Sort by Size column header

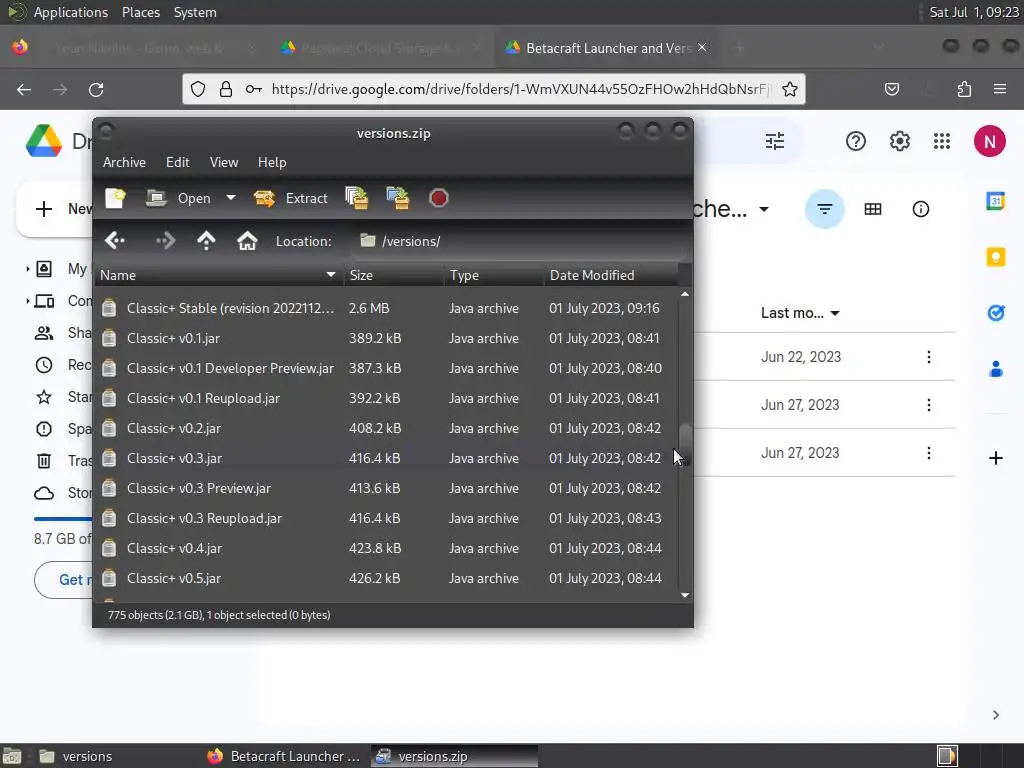pos(394,275)
